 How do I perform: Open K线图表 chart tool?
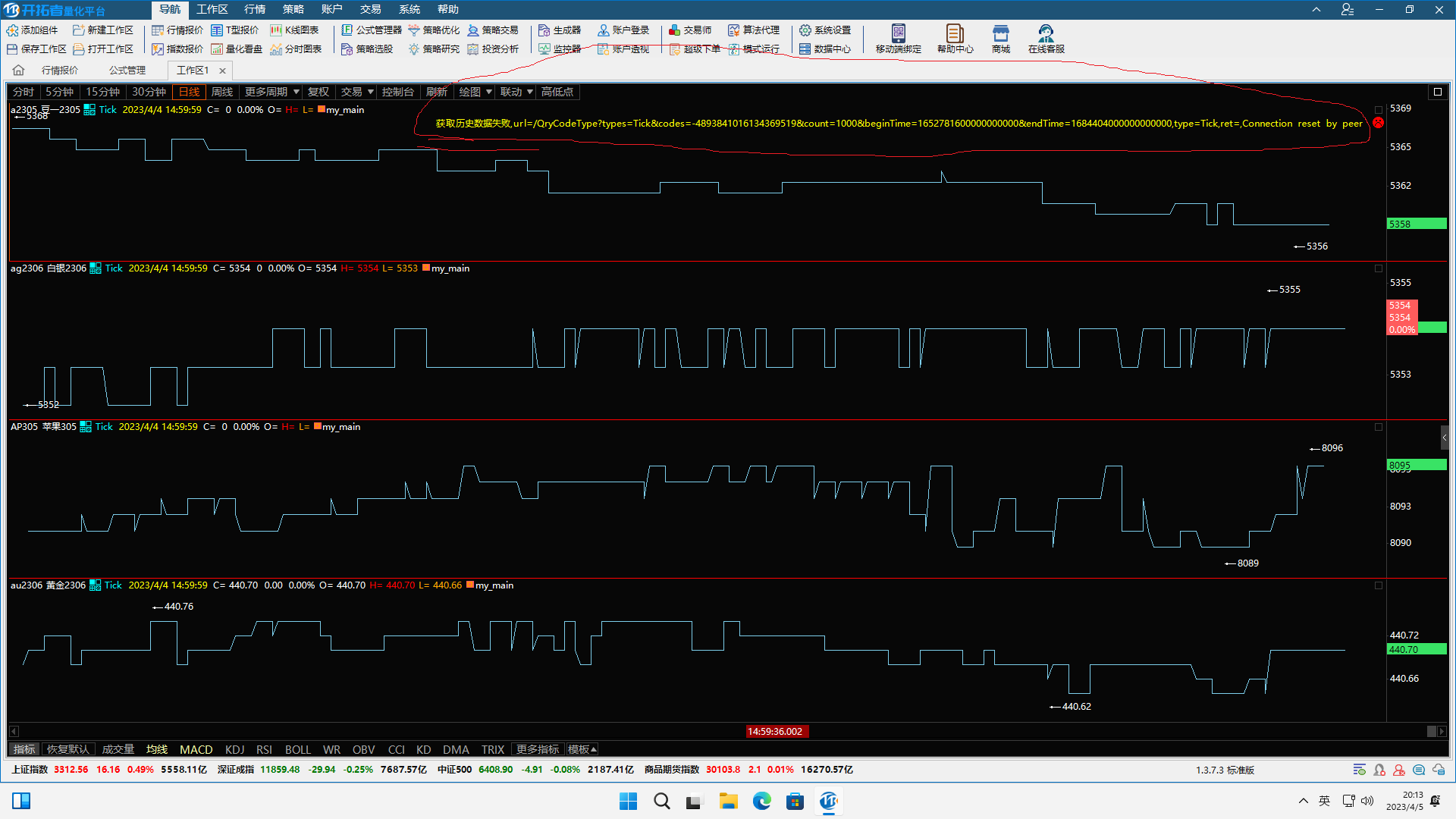point(294,30)
